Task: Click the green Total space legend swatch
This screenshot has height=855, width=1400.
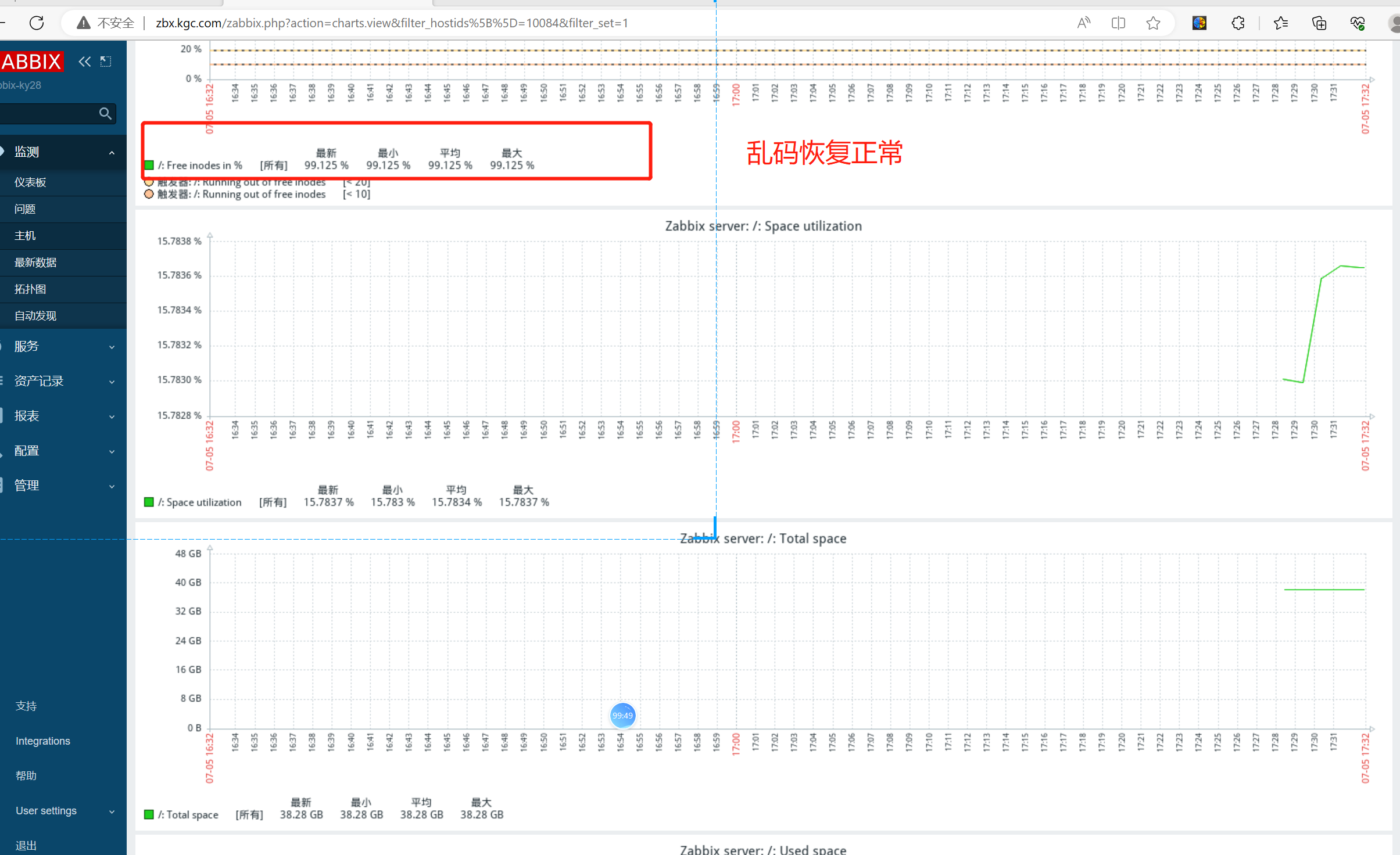Action: pos(149,815)
